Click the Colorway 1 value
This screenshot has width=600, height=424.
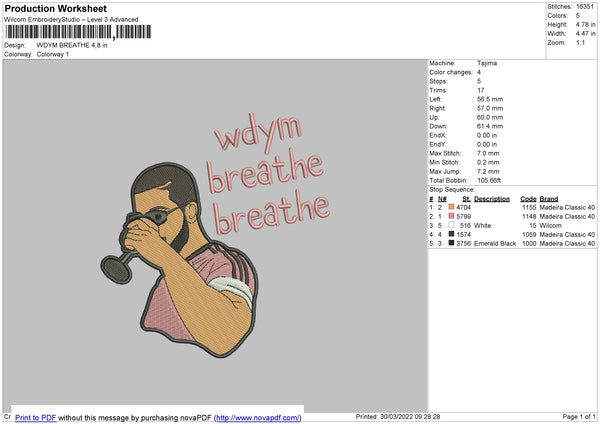52,54
